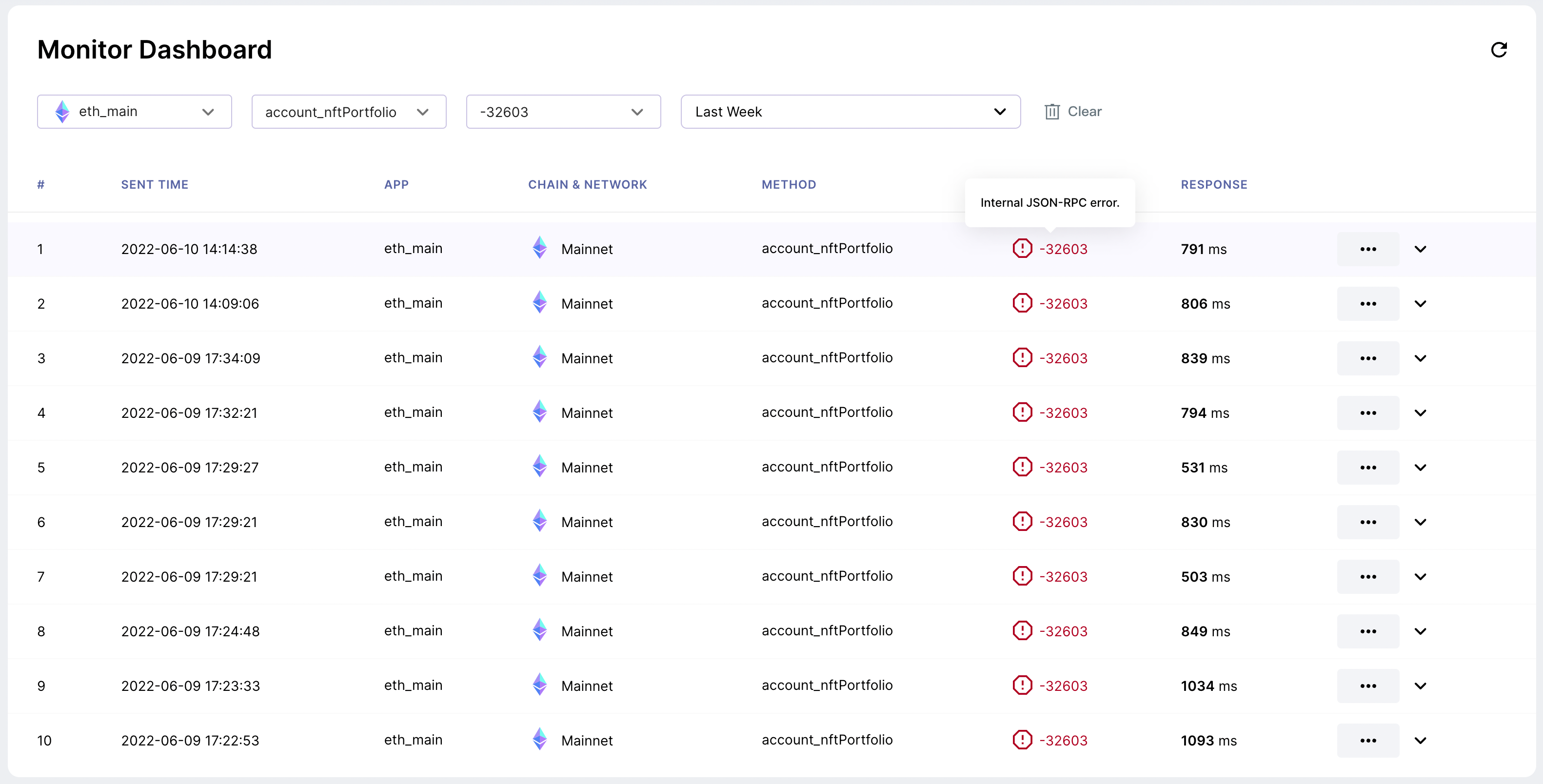Click the 503 ms response value
This screenshot has width=1543, height=784.
(1205, 576)
